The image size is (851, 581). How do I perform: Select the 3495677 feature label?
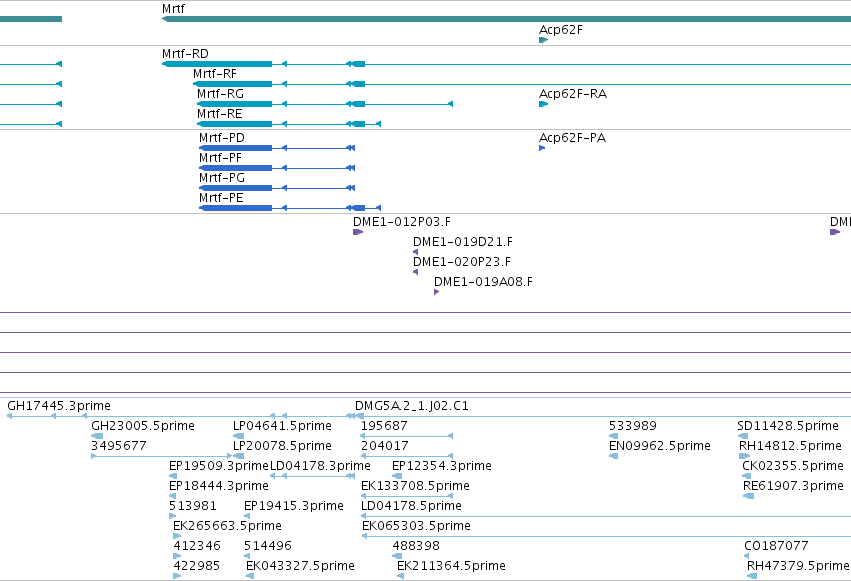119,446
